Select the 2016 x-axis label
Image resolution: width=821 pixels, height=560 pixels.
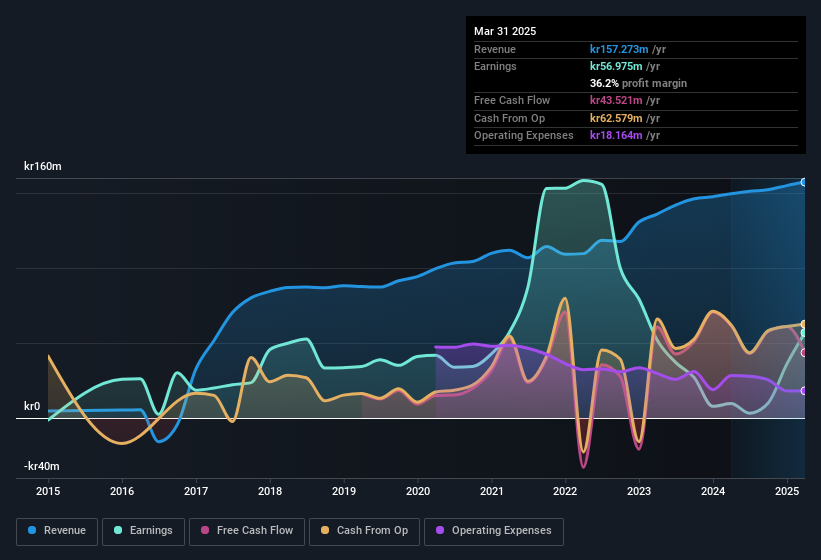click(x=122, y=491)
